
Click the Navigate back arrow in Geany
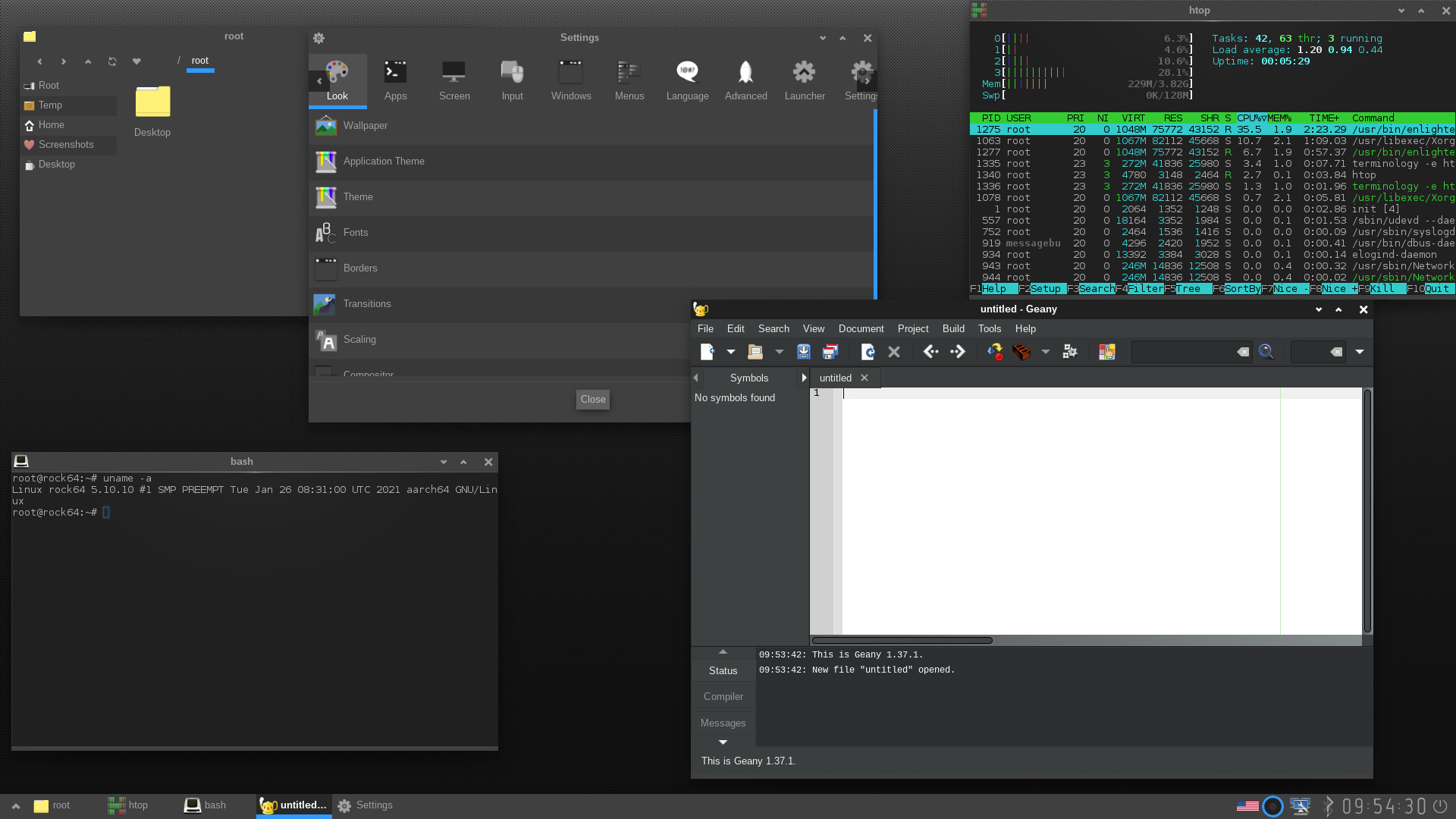[x=930, y=352]
